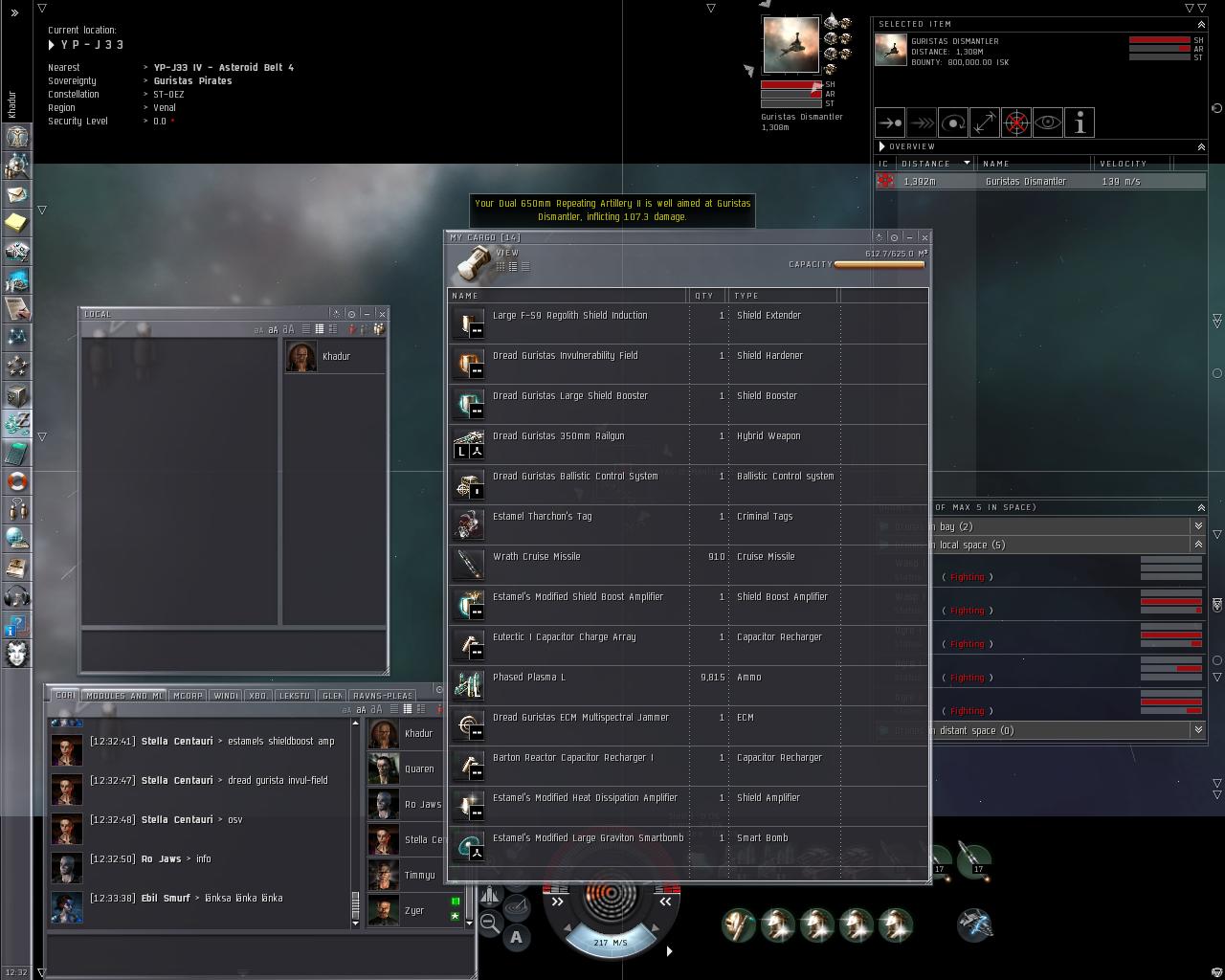Collapse the Drones in local space group
The width and height of the screenshot is (1225, 980).
pos(1197,545)
